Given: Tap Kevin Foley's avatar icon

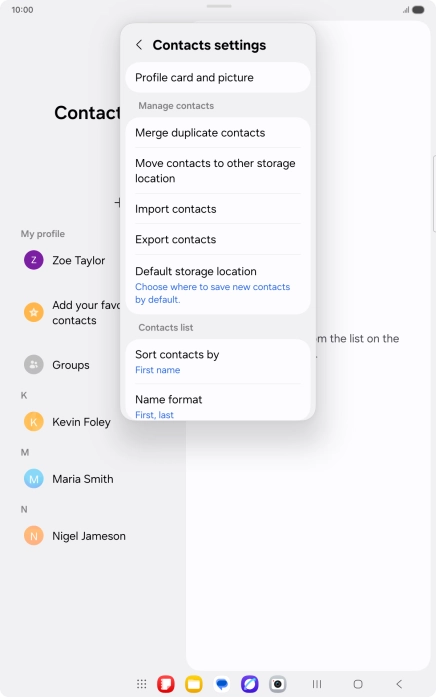Looking at the screenshot, I should click(x=34, y=422).
